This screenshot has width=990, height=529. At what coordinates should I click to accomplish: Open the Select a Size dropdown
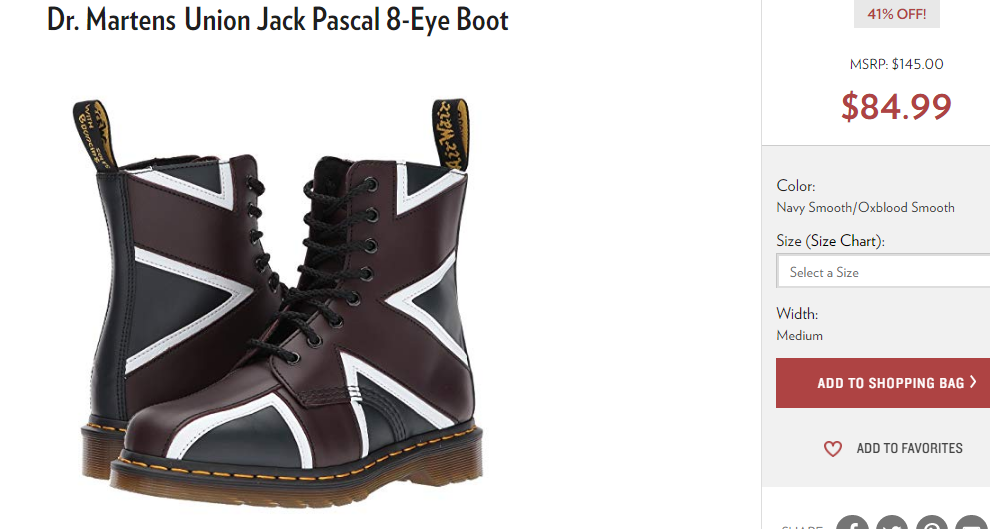pyautogui.click(x=883, y=272)
